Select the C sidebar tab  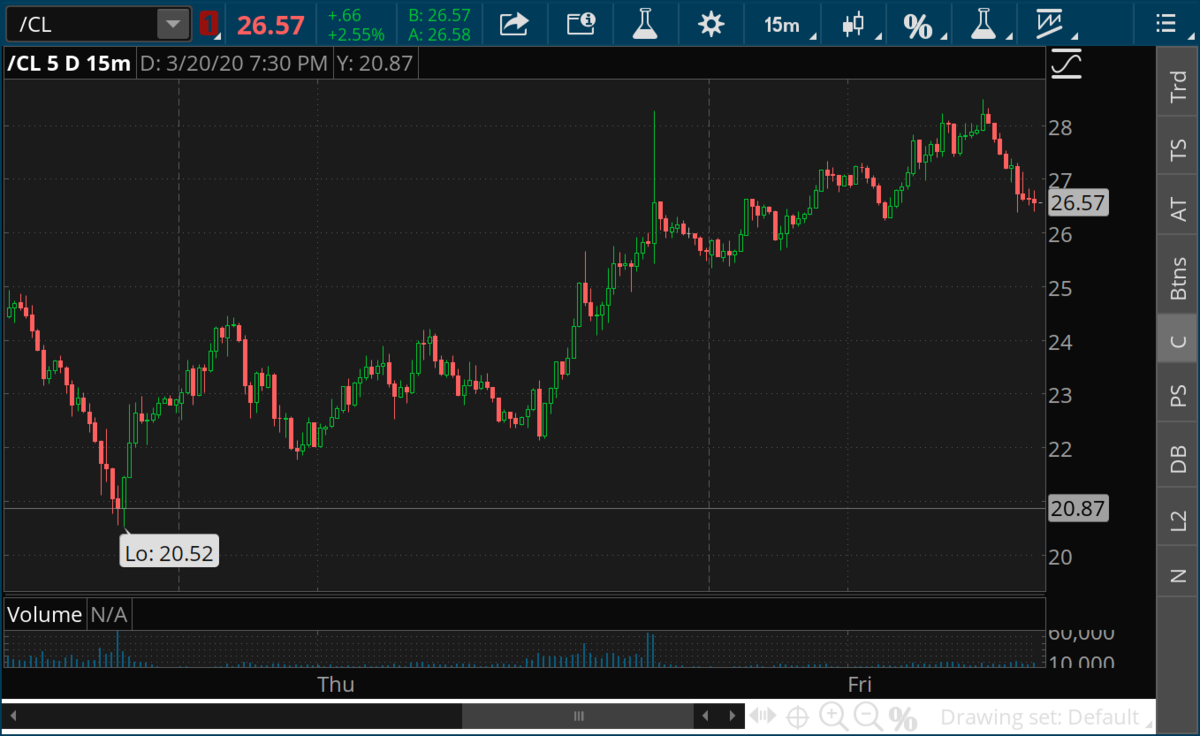tap(1178, 341)
